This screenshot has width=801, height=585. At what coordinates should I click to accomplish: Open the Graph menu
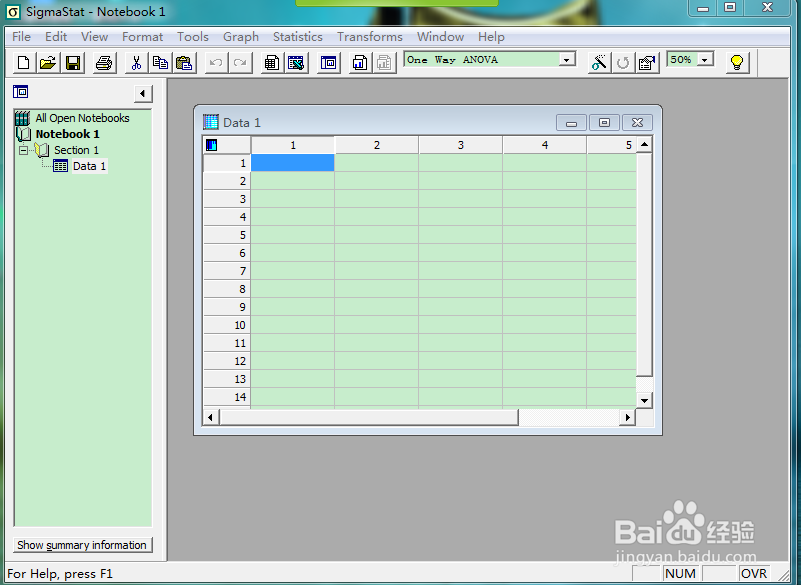241,37
